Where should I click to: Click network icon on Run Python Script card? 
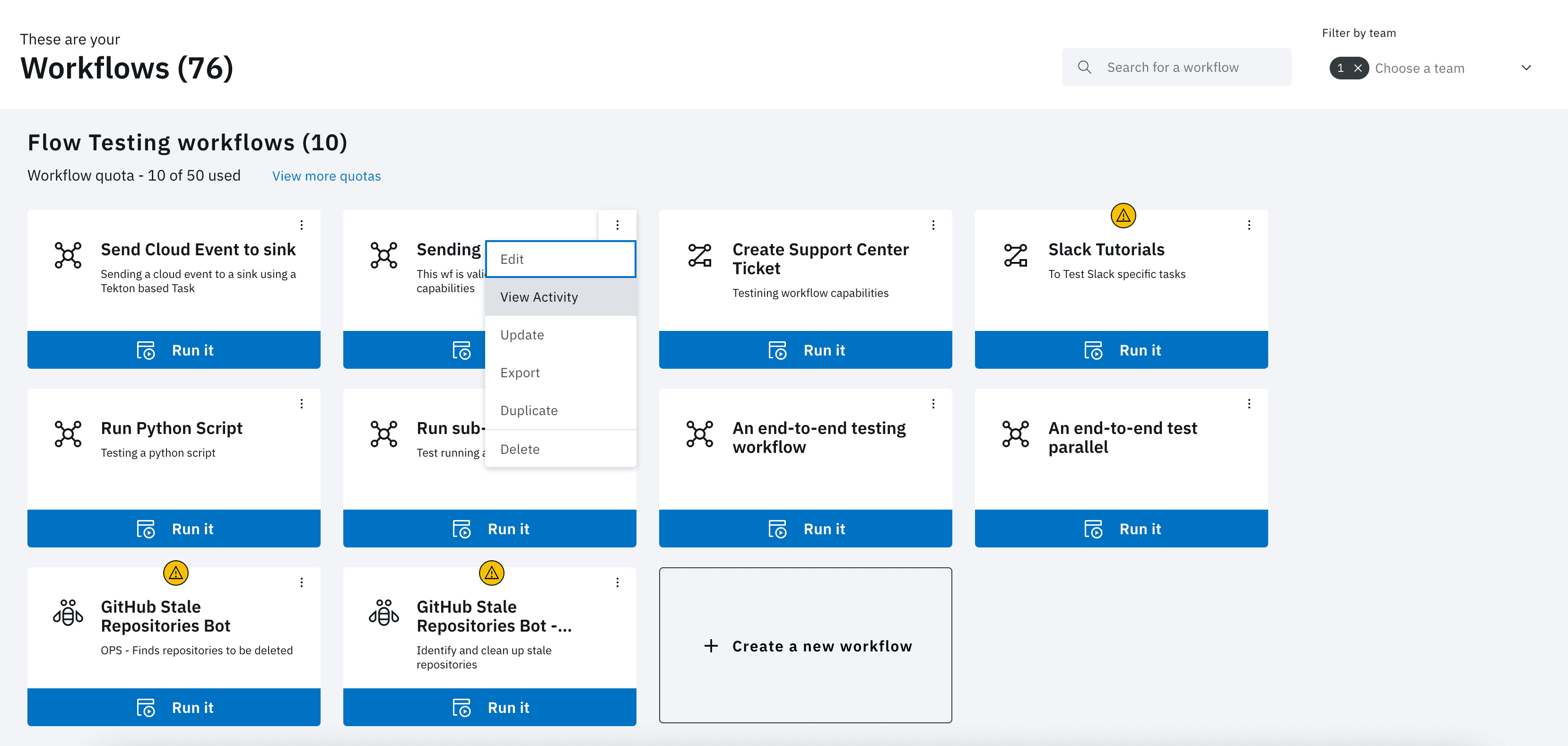click(68, 434)
